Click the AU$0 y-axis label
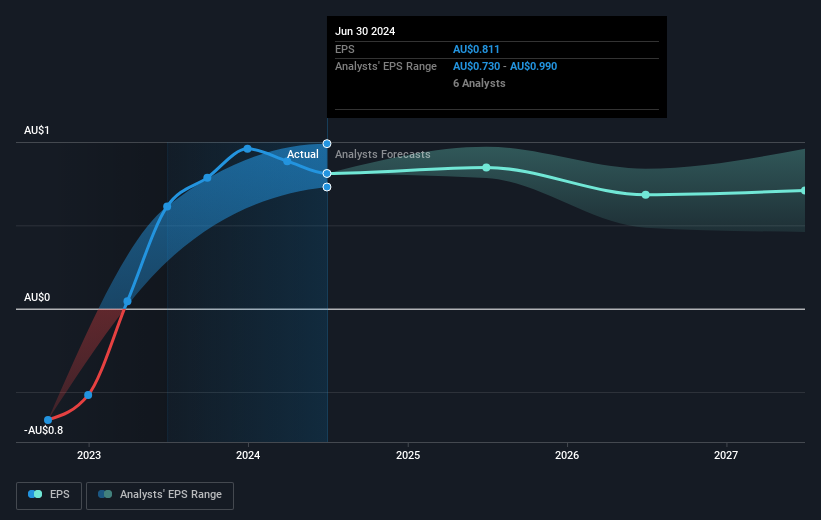The image size is (821, 520). tap(37, 297)
